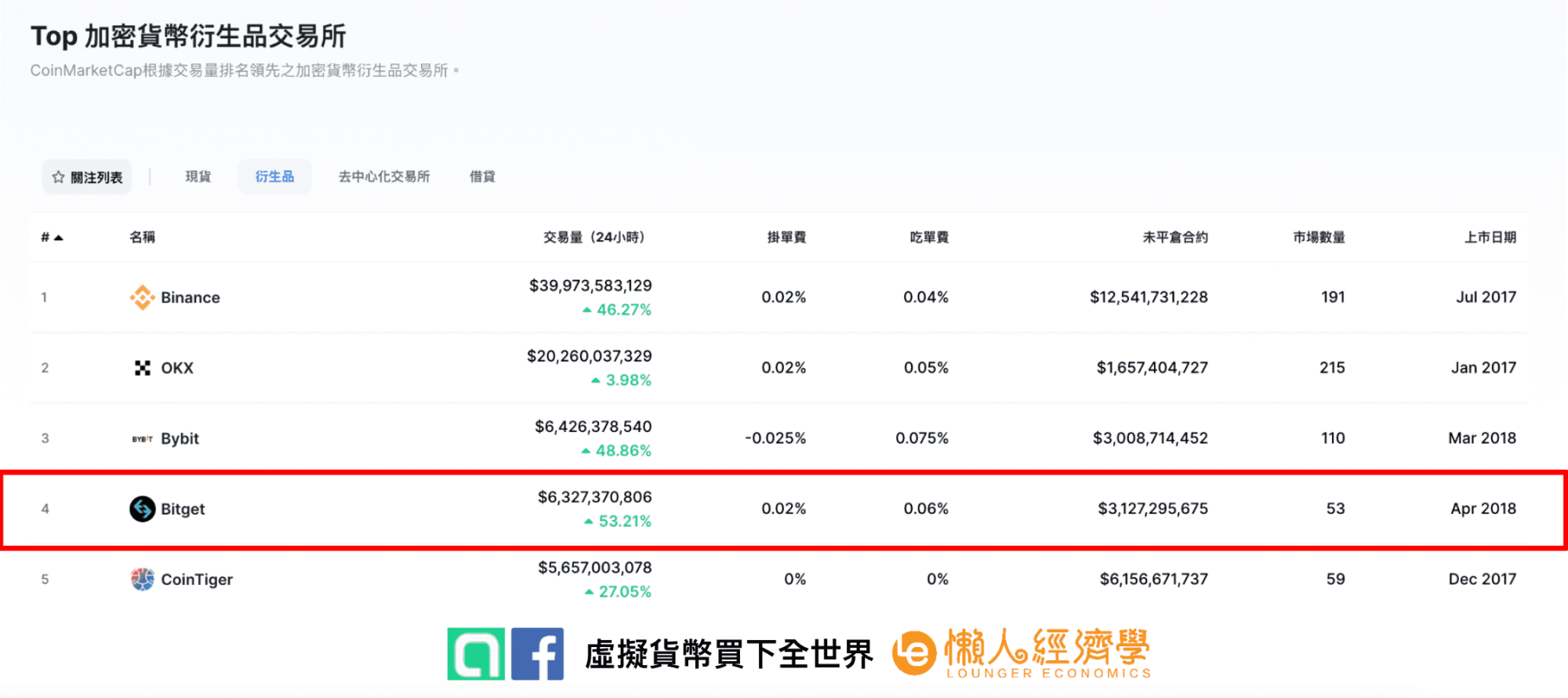Click CoinTiger open interest $6,156,671,737

click(1153, 580)
